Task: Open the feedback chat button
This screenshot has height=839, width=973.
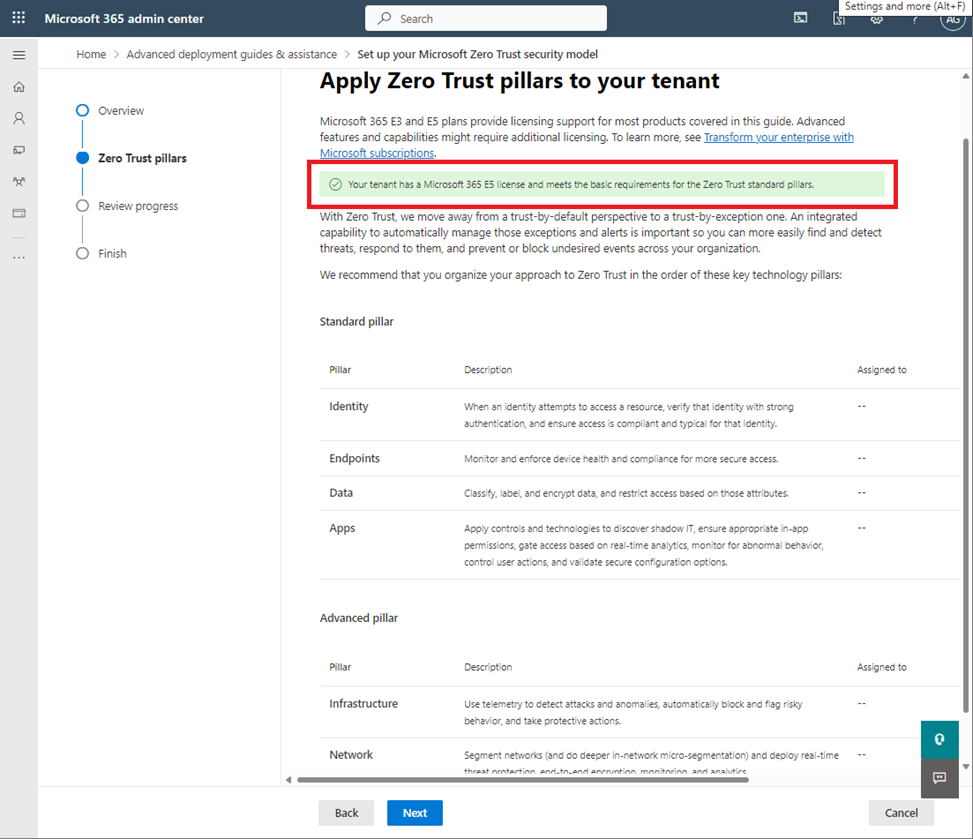Action: [939, 778]
